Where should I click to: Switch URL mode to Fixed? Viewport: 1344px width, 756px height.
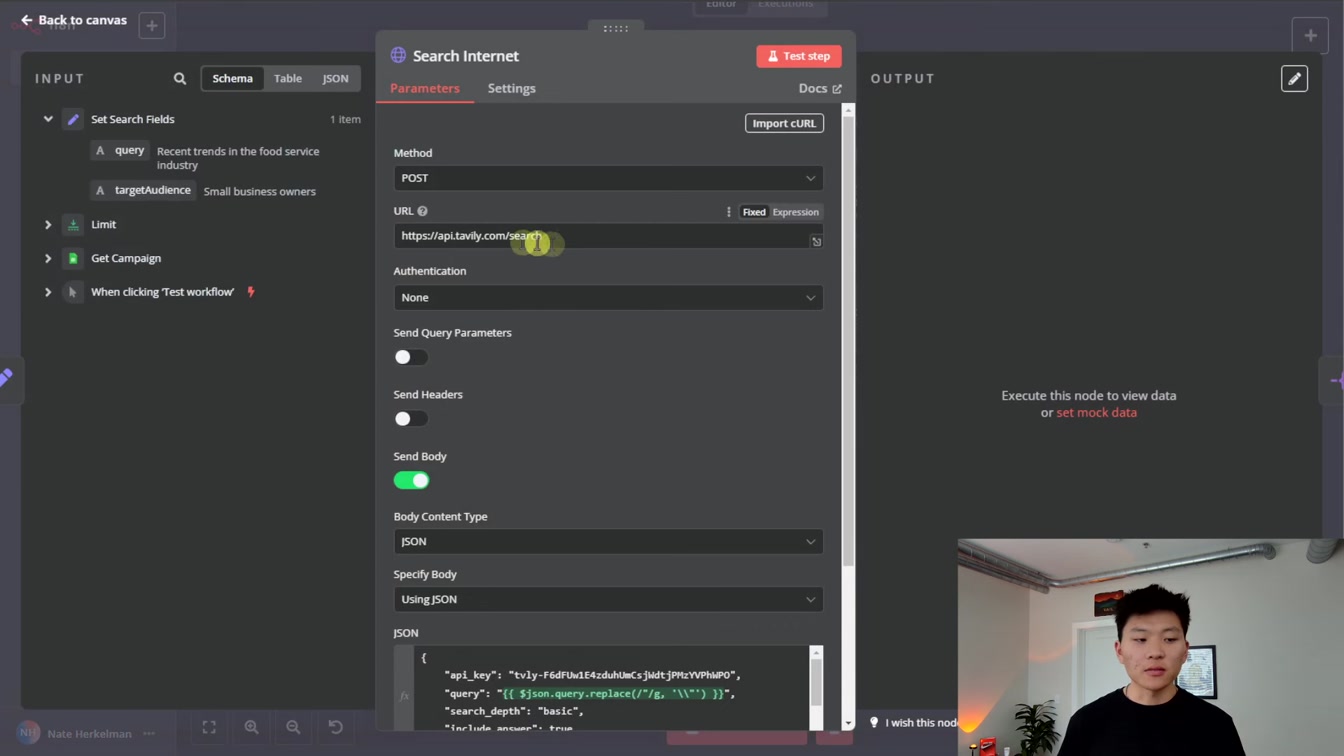click(754, 212)
